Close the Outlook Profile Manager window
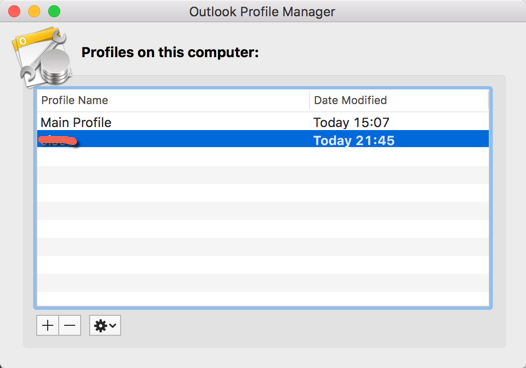 (x=14, y=11)
